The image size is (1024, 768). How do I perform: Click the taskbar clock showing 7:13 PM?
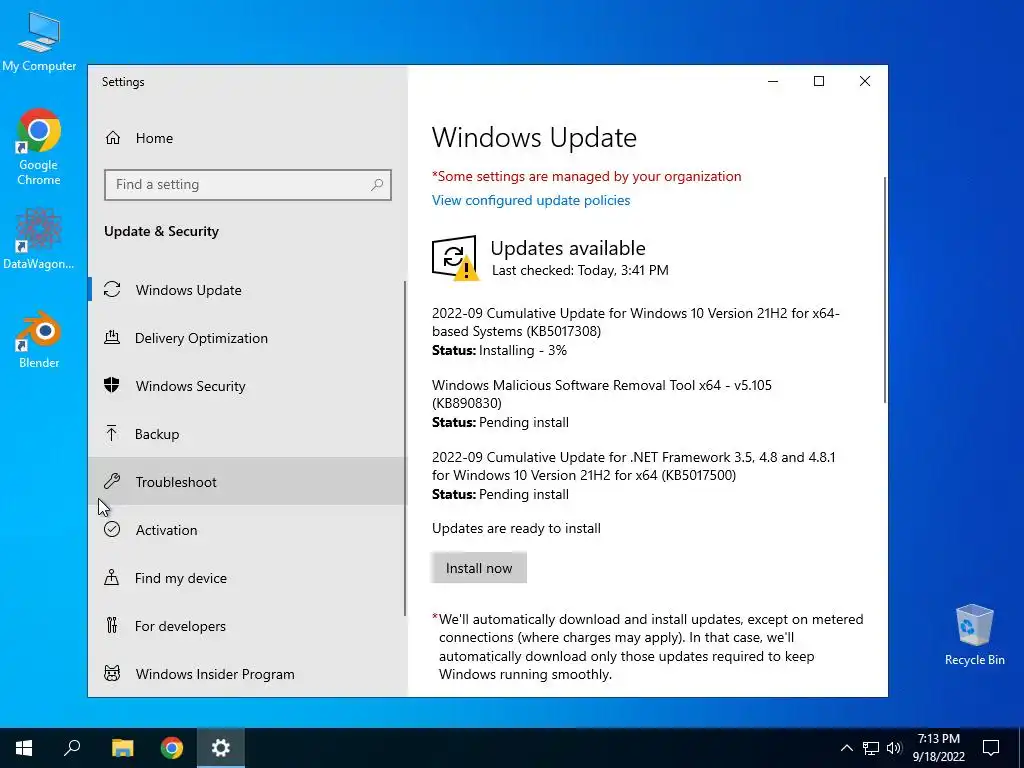pos(938,748)
